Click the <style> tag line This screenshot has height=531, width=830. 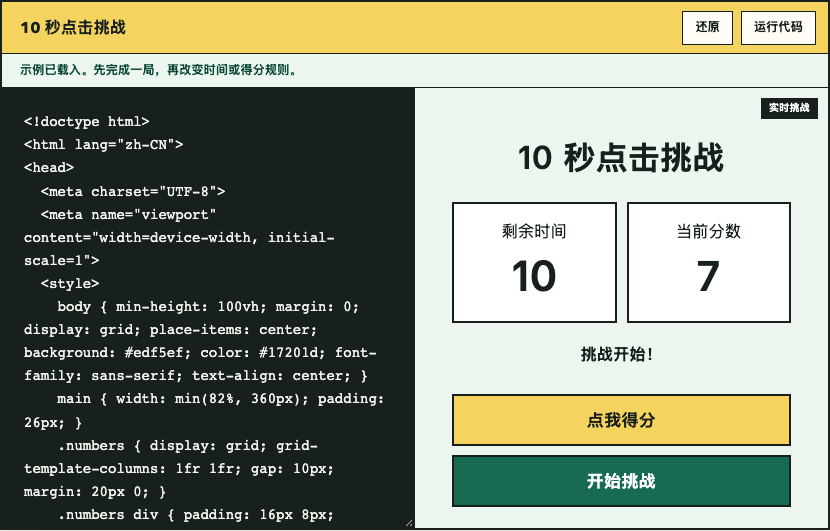click(x=70, y=284)
